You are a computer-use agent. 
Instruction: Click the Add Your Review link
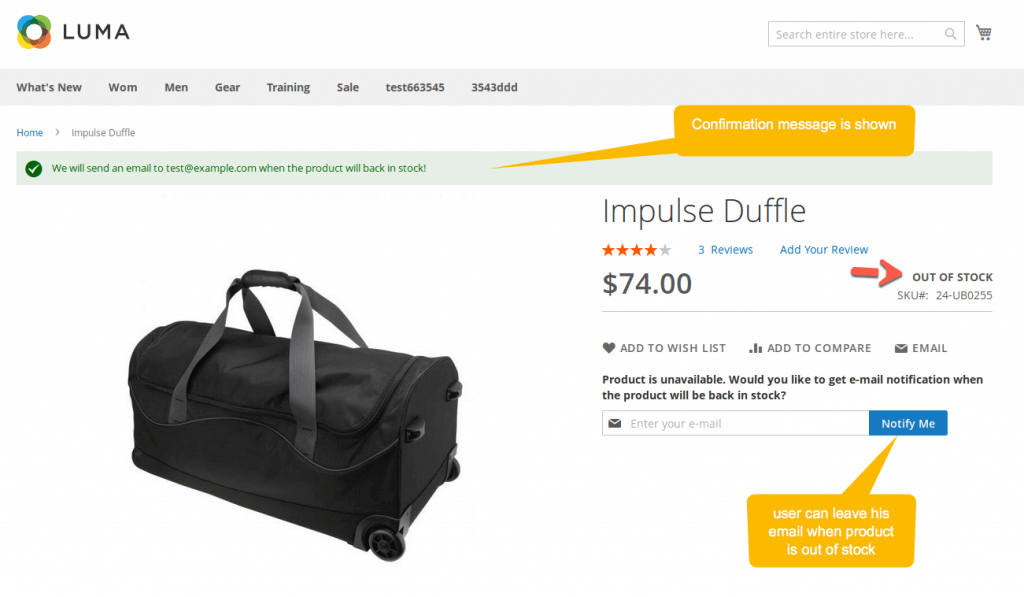click(x=824, y=250)
